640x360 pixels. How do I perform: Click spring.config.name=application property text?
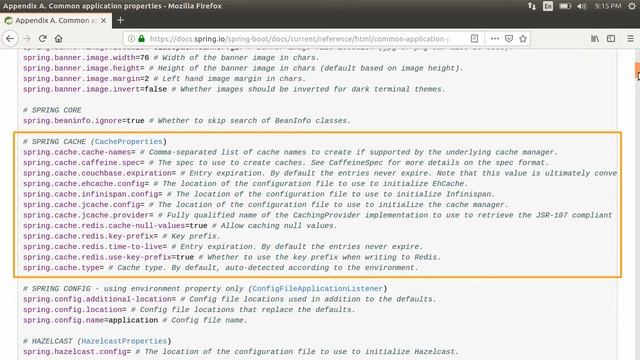pyautogui.click(x=90, y=320)
